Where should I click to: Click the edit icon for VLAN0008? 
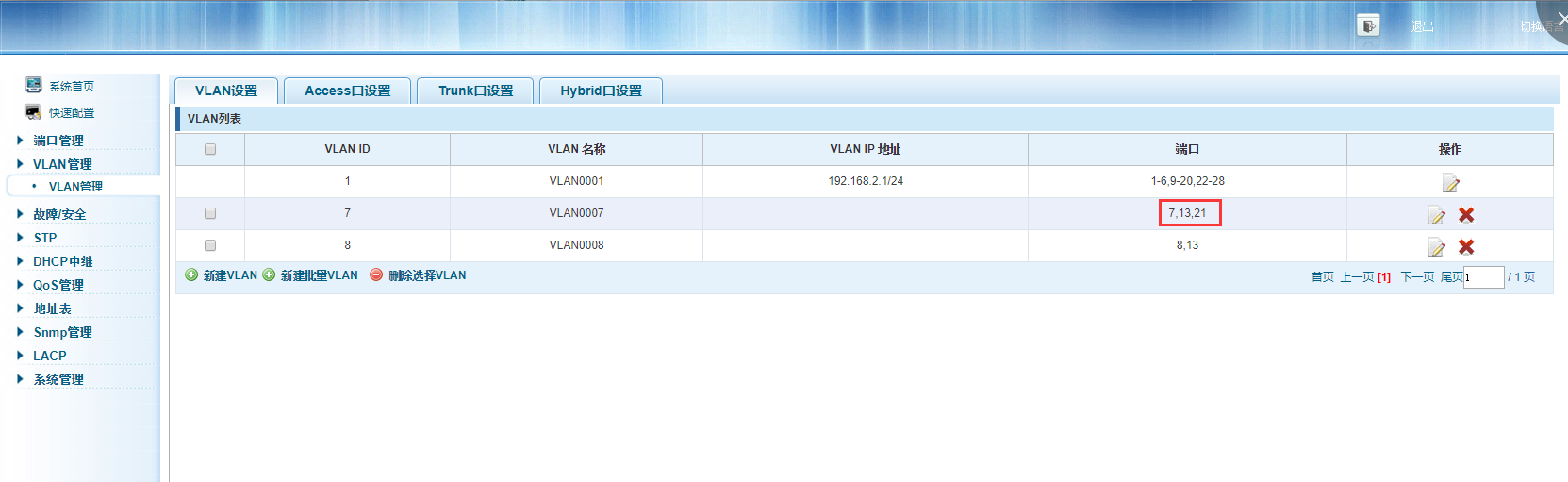click(x=1436, y=247)
